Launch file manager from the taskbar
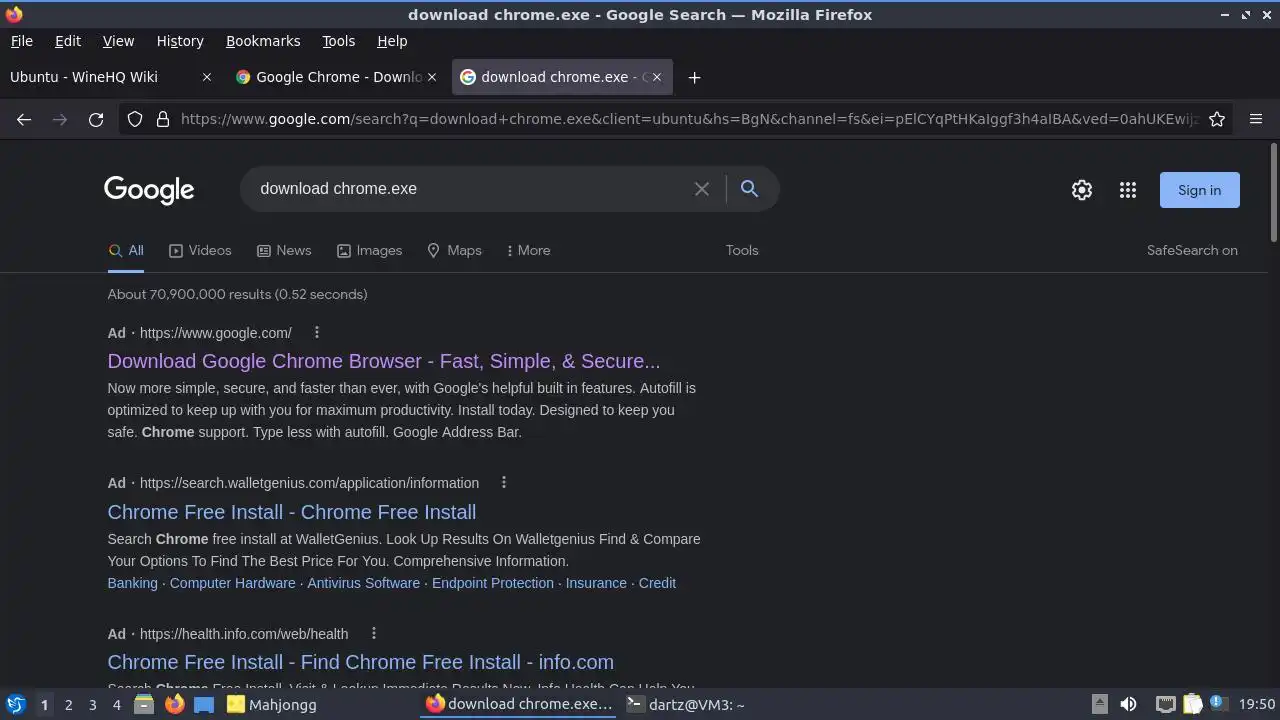 (x=144, y=704)
